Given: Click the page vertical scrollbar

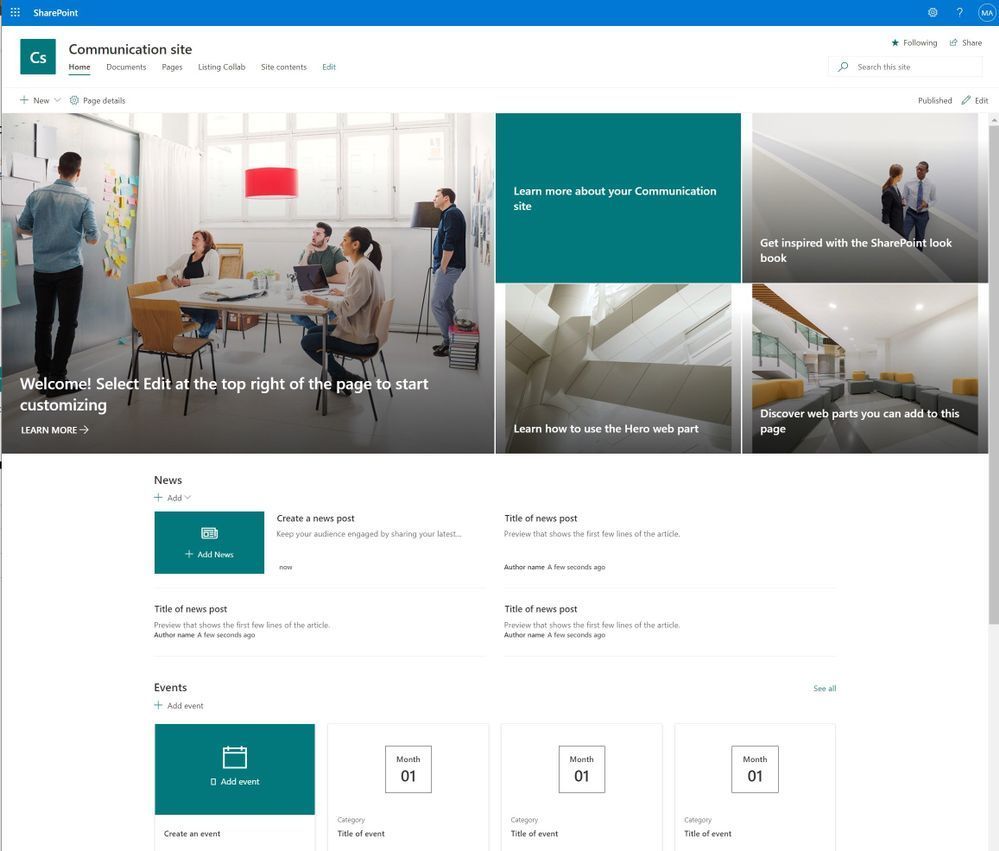Looking at the screenshot, I should point(994,376).
